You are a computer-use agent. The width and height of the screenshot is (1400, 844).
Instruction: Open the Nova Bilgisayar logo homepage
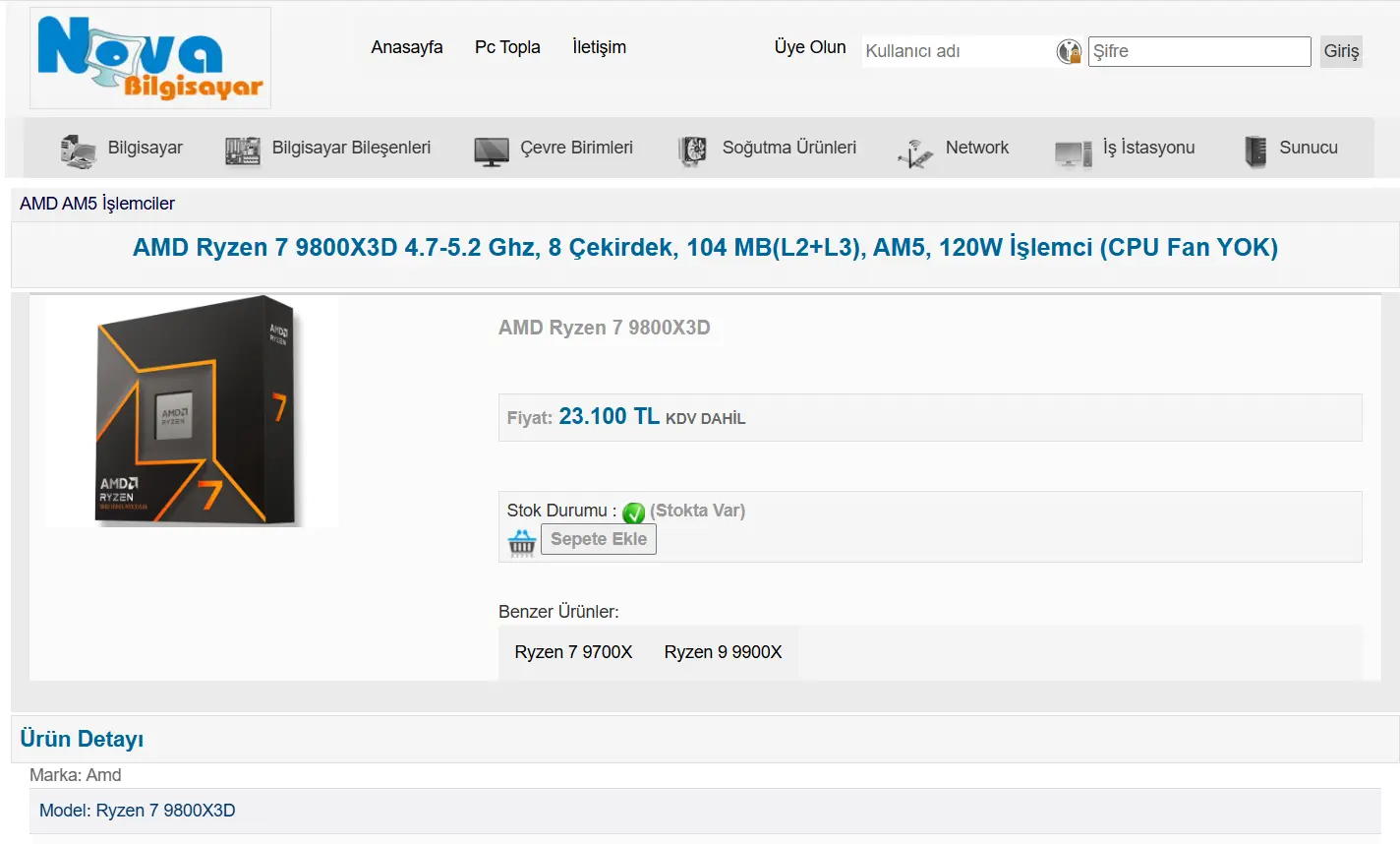coord(150,58)
